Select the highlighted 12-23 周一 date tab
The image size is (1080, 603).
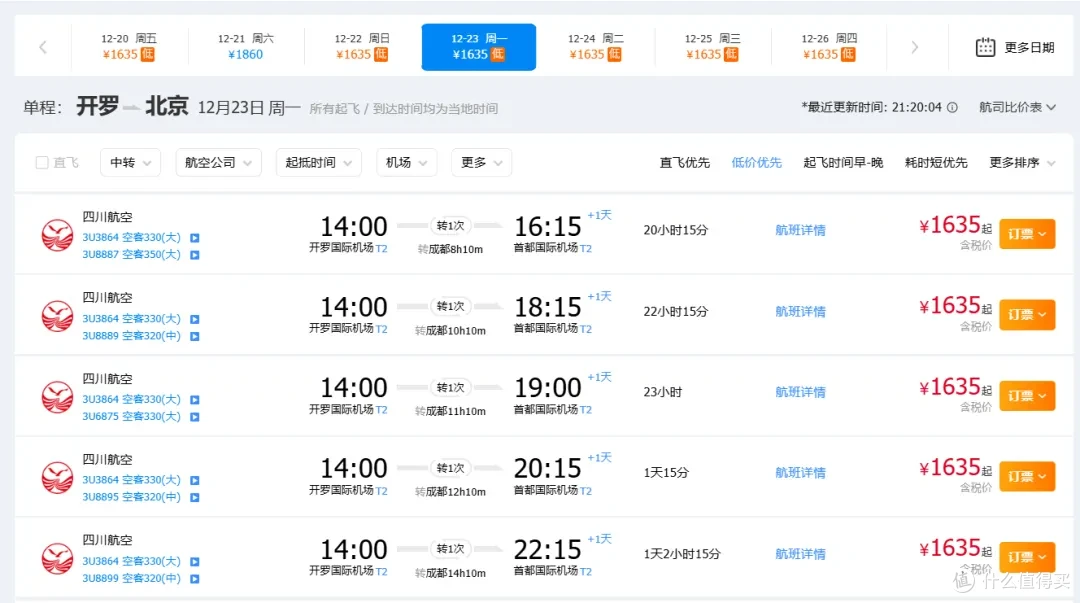coord(479,47)
